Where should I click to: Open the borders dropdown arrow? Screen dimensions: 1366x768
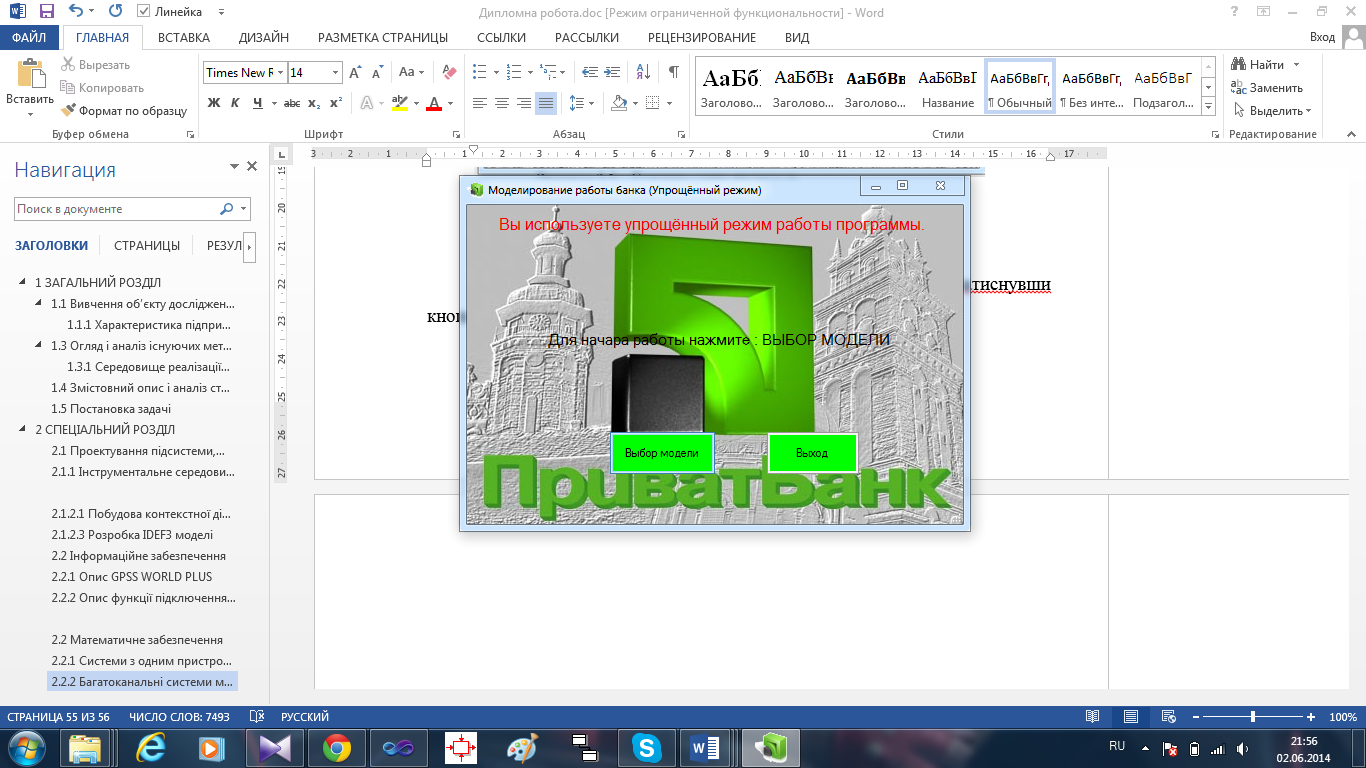[668, 103]
